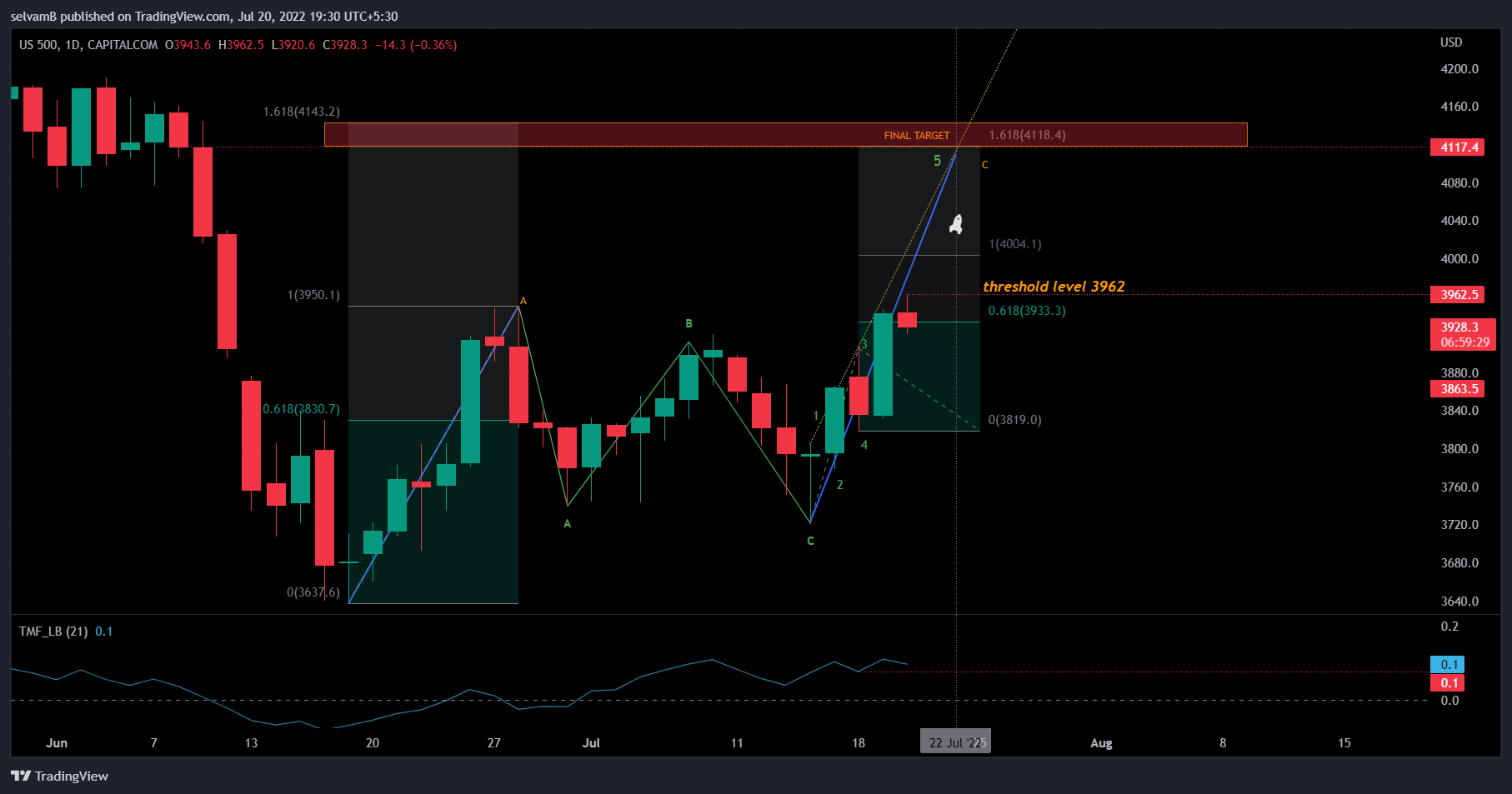
Task: Click the TradingView logo at bottom left
Action: (59, 776)
